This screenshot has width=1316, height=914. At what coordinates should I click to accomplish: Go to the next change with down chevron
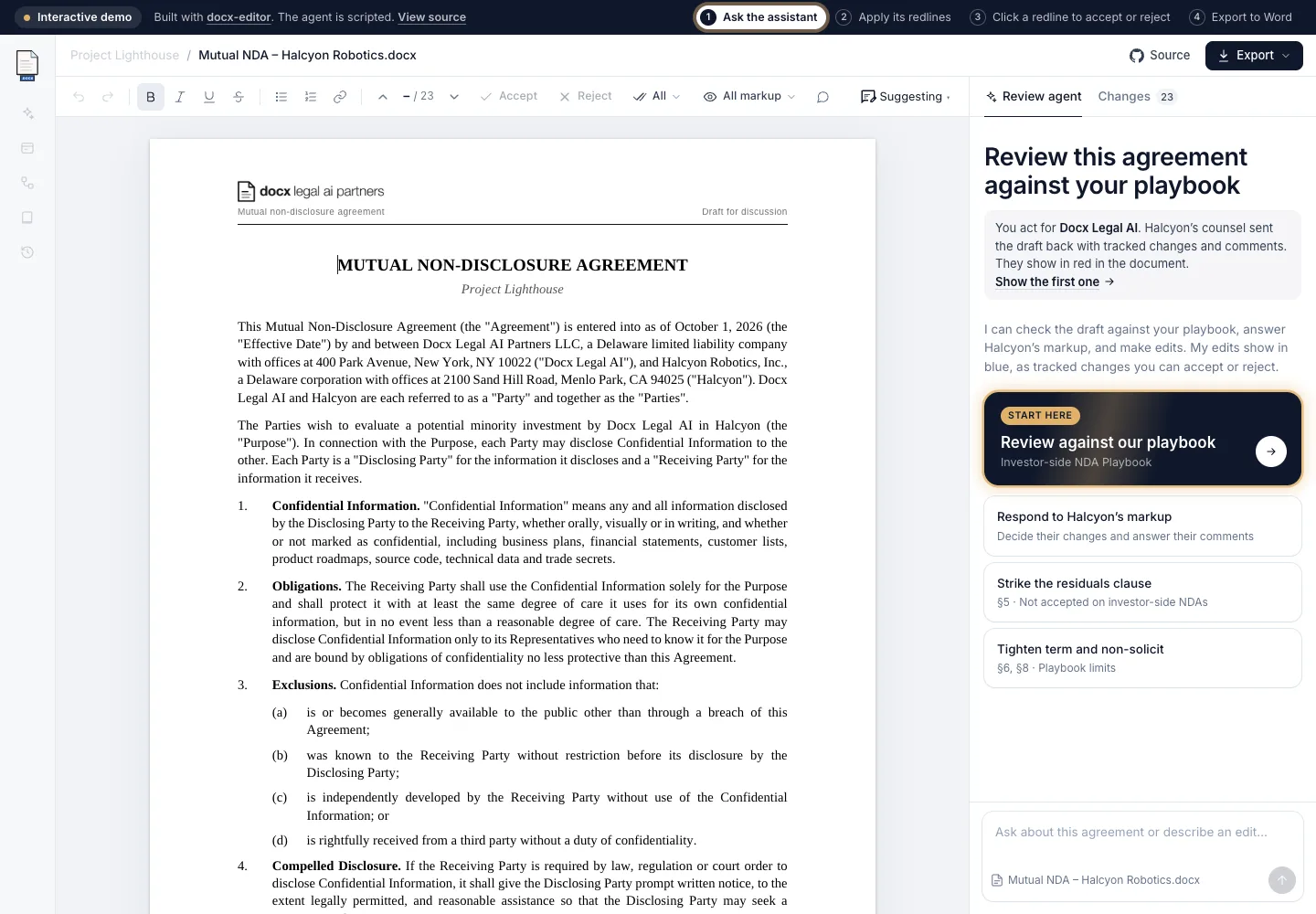(454, 97)
